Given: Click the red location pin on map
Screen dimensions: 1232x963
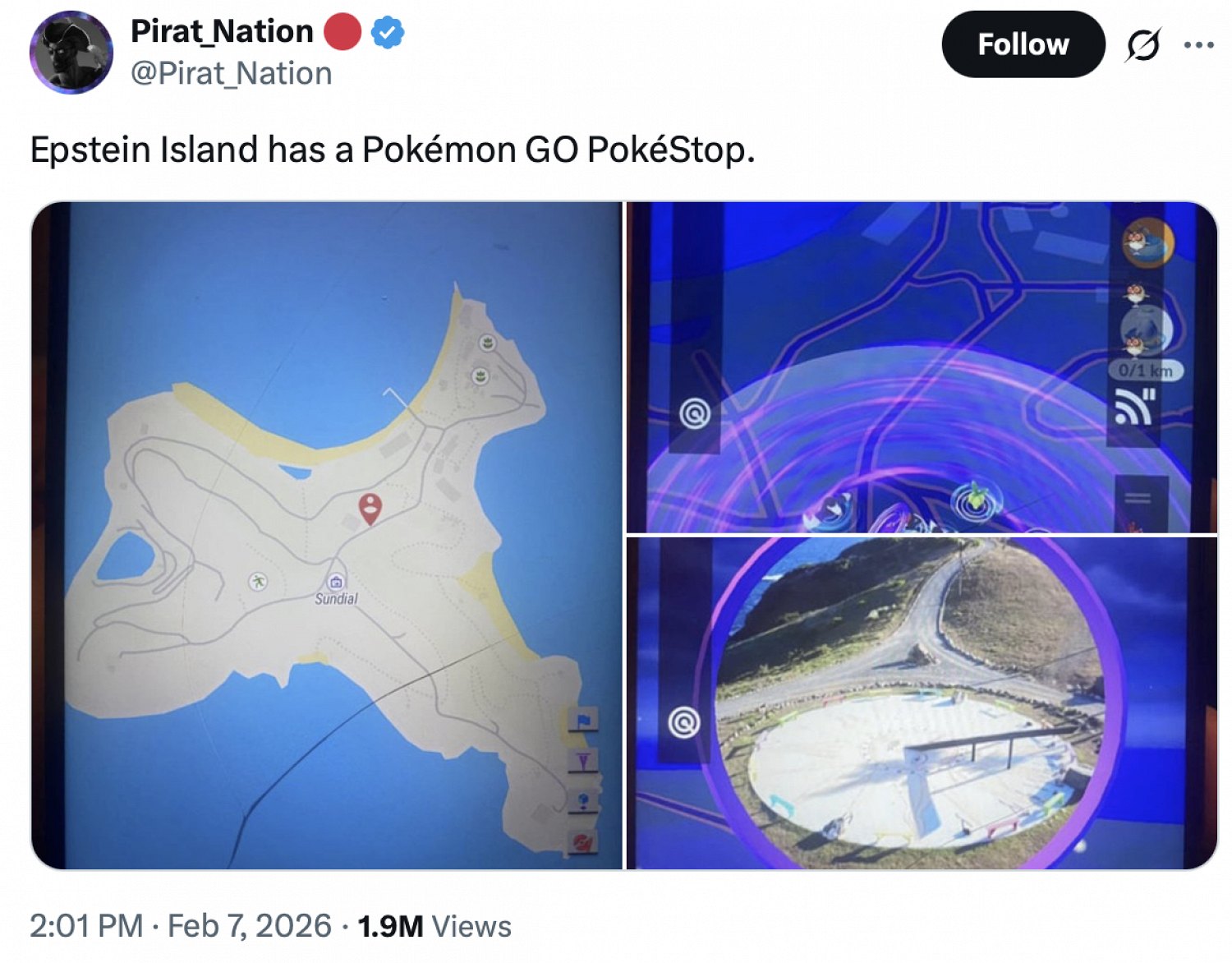Looking at the screenshot, I should [370, 508].
